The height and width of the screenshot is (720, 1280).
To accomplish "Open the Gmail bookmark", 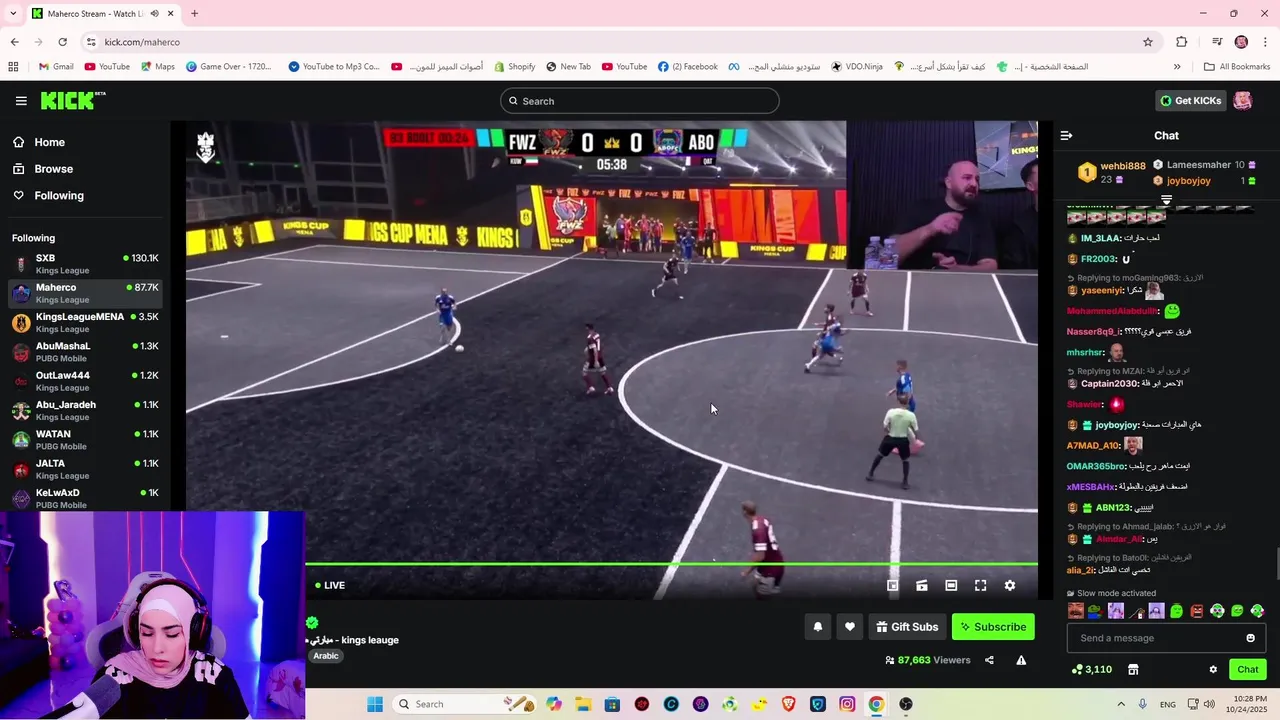I will 55,67.
